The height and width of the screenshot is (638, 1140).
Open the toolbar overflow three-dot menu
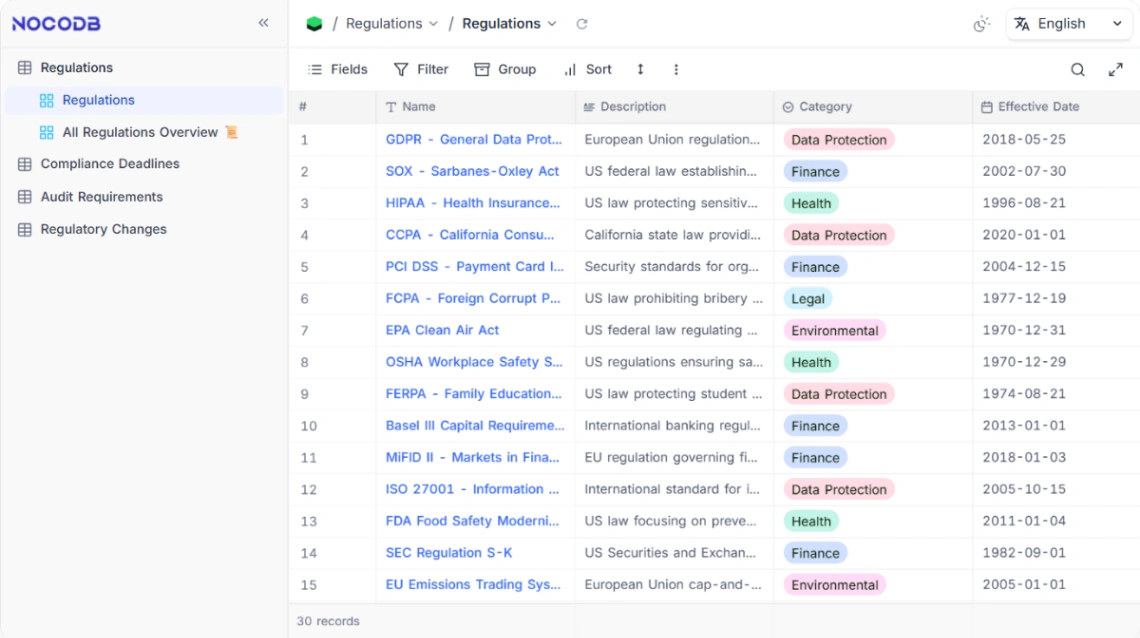tap(676, 69)
